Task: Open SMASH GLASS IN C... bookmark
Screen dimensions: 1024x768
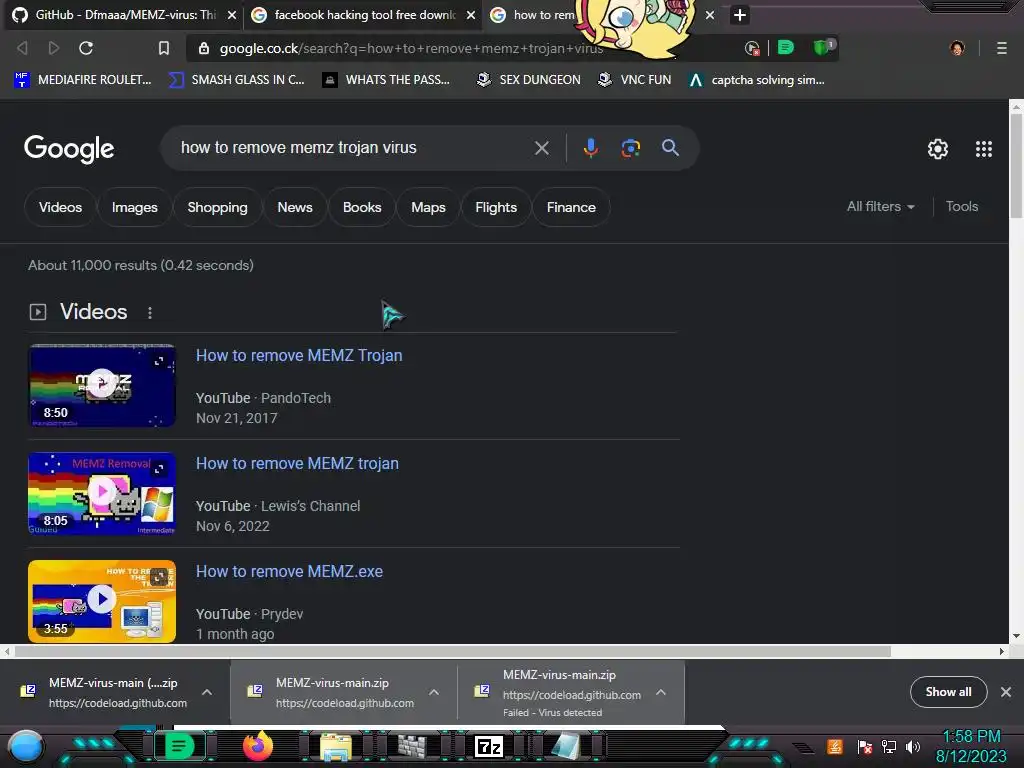Action: point(237,80)
